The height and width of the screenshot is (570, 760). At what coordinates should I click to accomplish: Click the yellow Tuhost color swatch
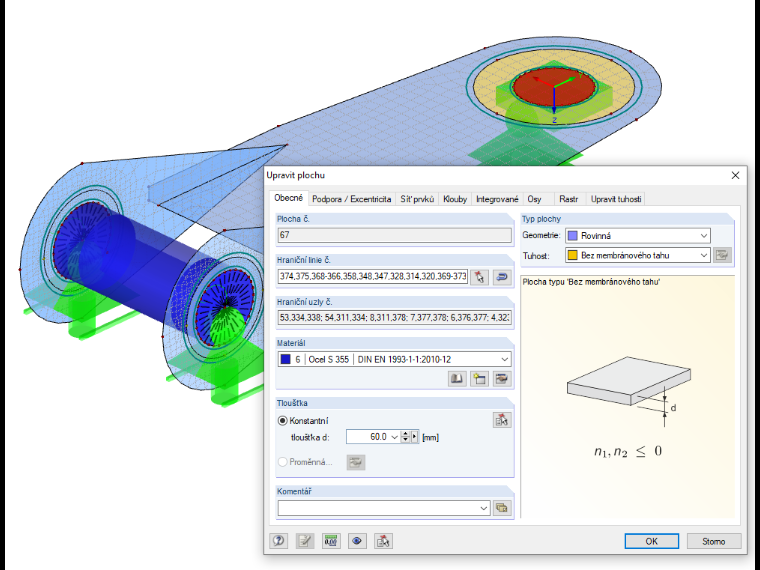tap(573, 255)
